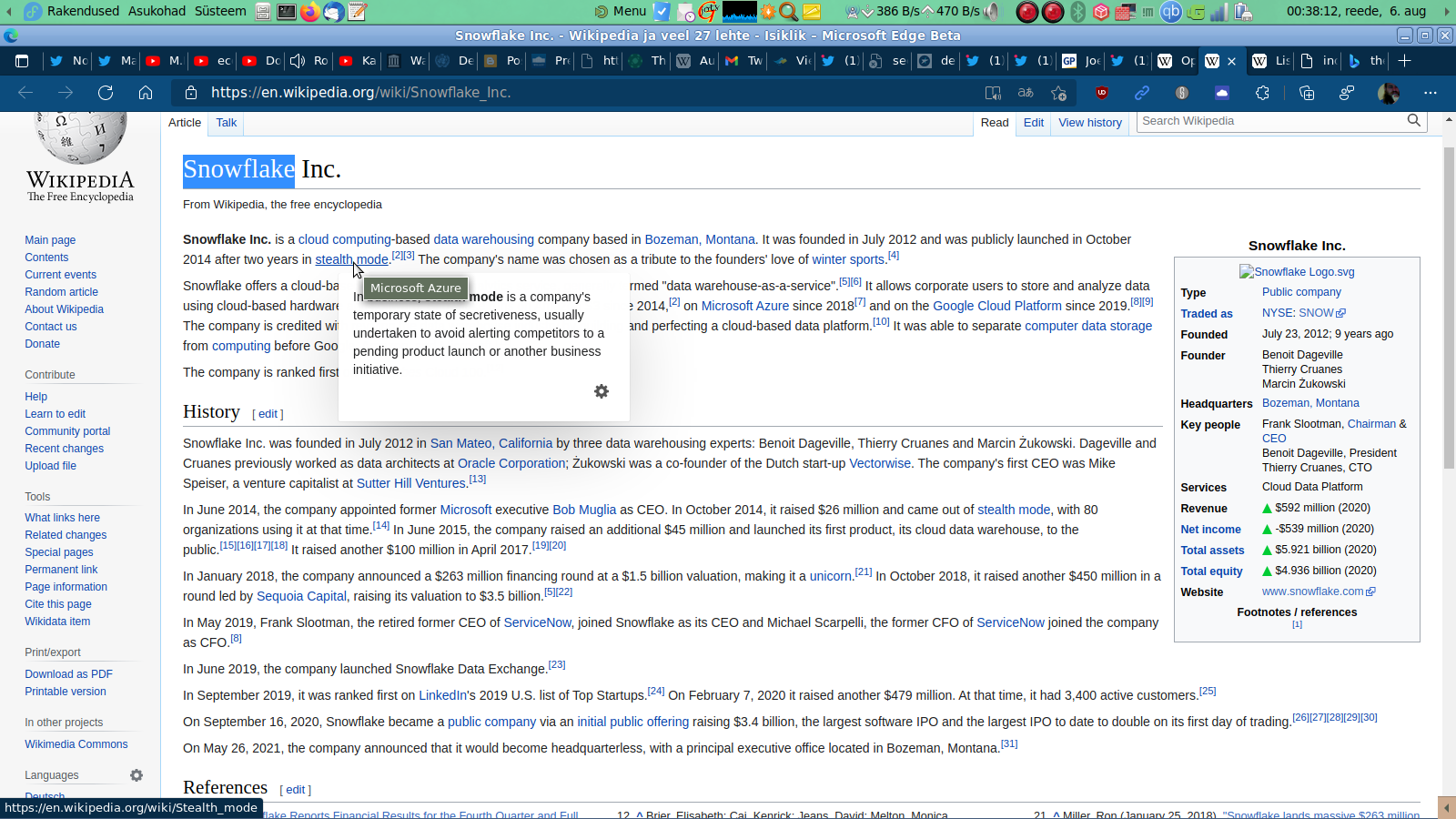This screenshot has width=1456, height=819.
Task: Open the Rakendused applications menu
Action: (x=83, y=11)
